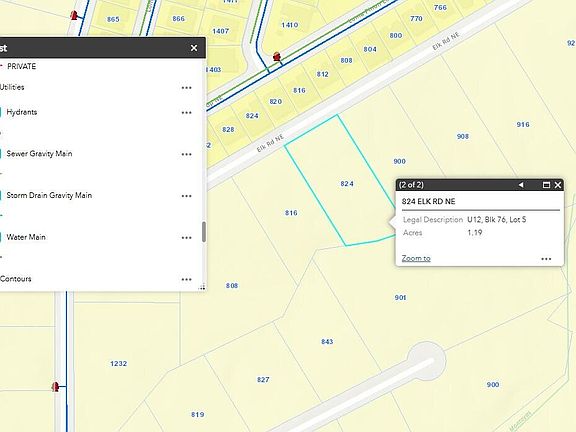Open options for Storm Drain Gravity Main
This screenshot has height=432, width=576.
point(187,196)
